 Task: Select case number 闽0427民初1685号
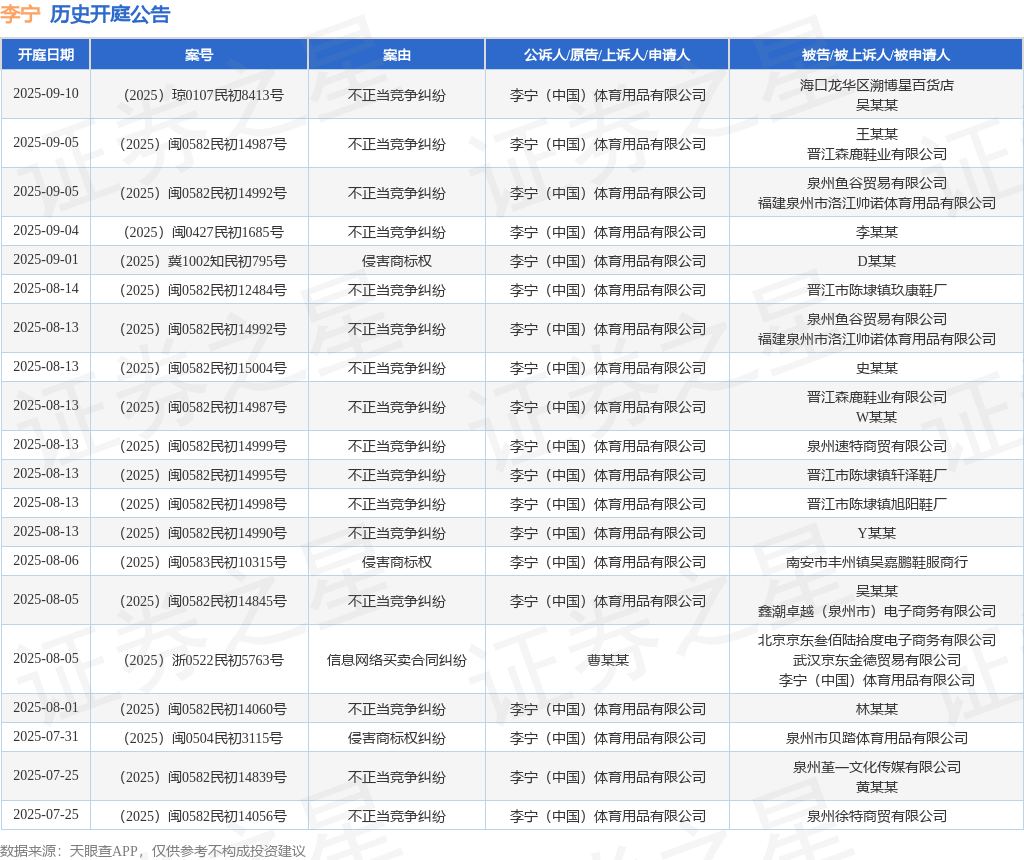tap(203, 232)
